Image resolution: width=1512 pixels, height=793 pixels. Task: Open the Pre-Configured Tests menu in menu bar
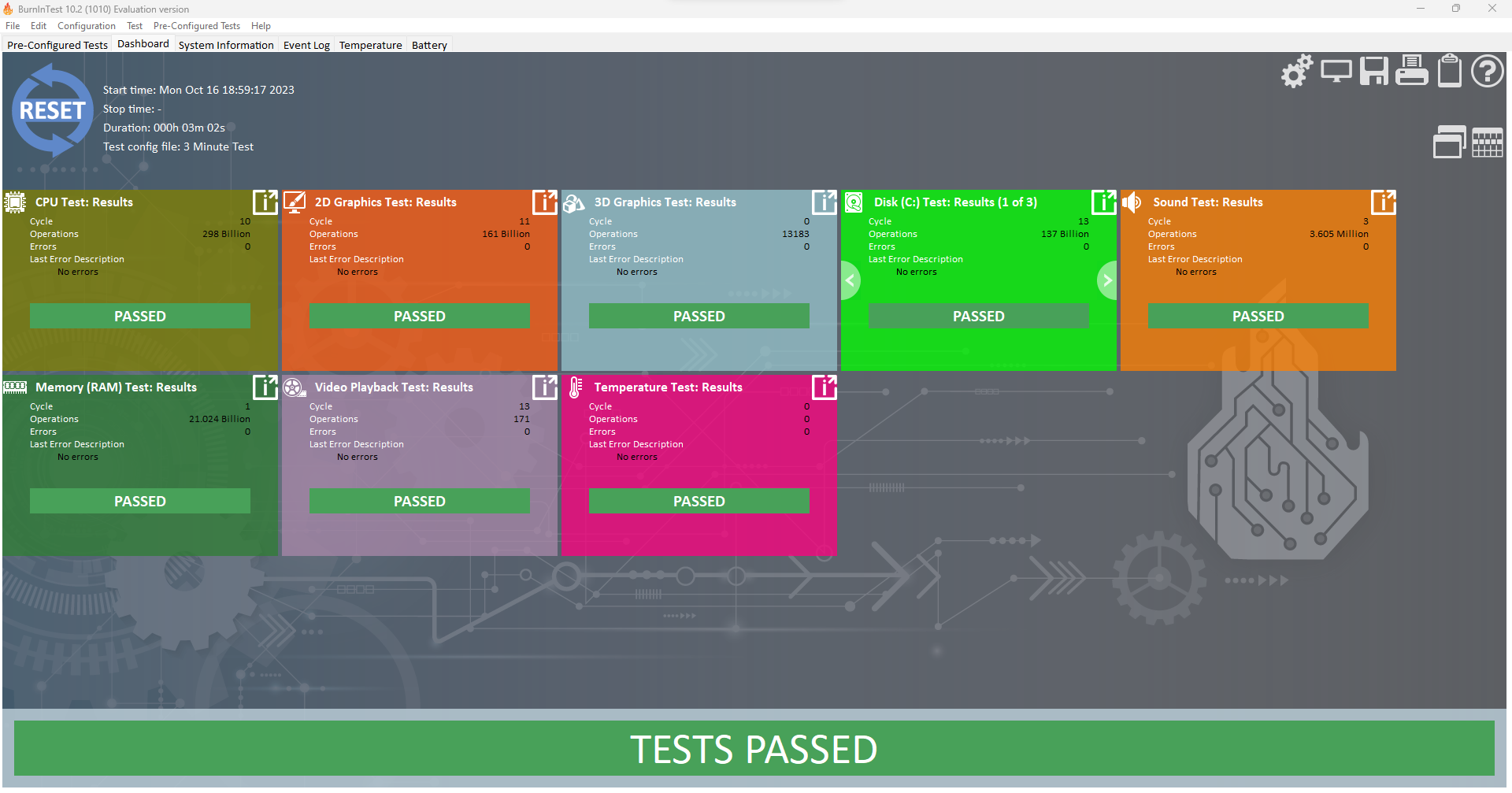point(197,26)
